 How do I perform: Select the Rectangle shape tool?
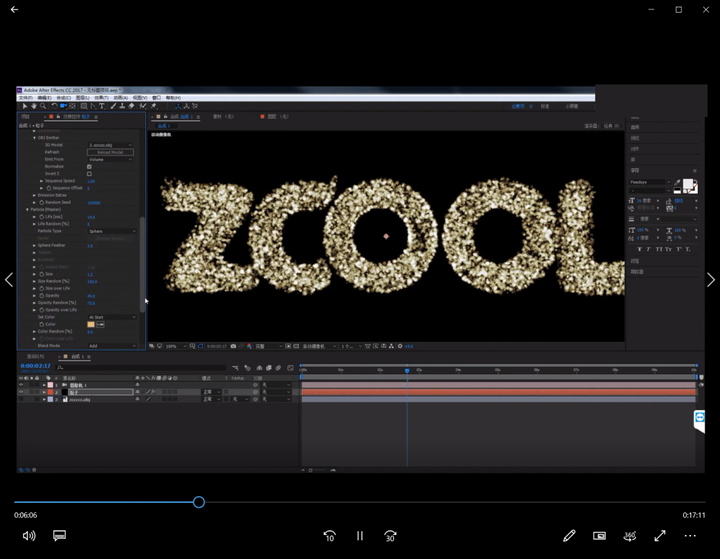[x=84, y=106]
